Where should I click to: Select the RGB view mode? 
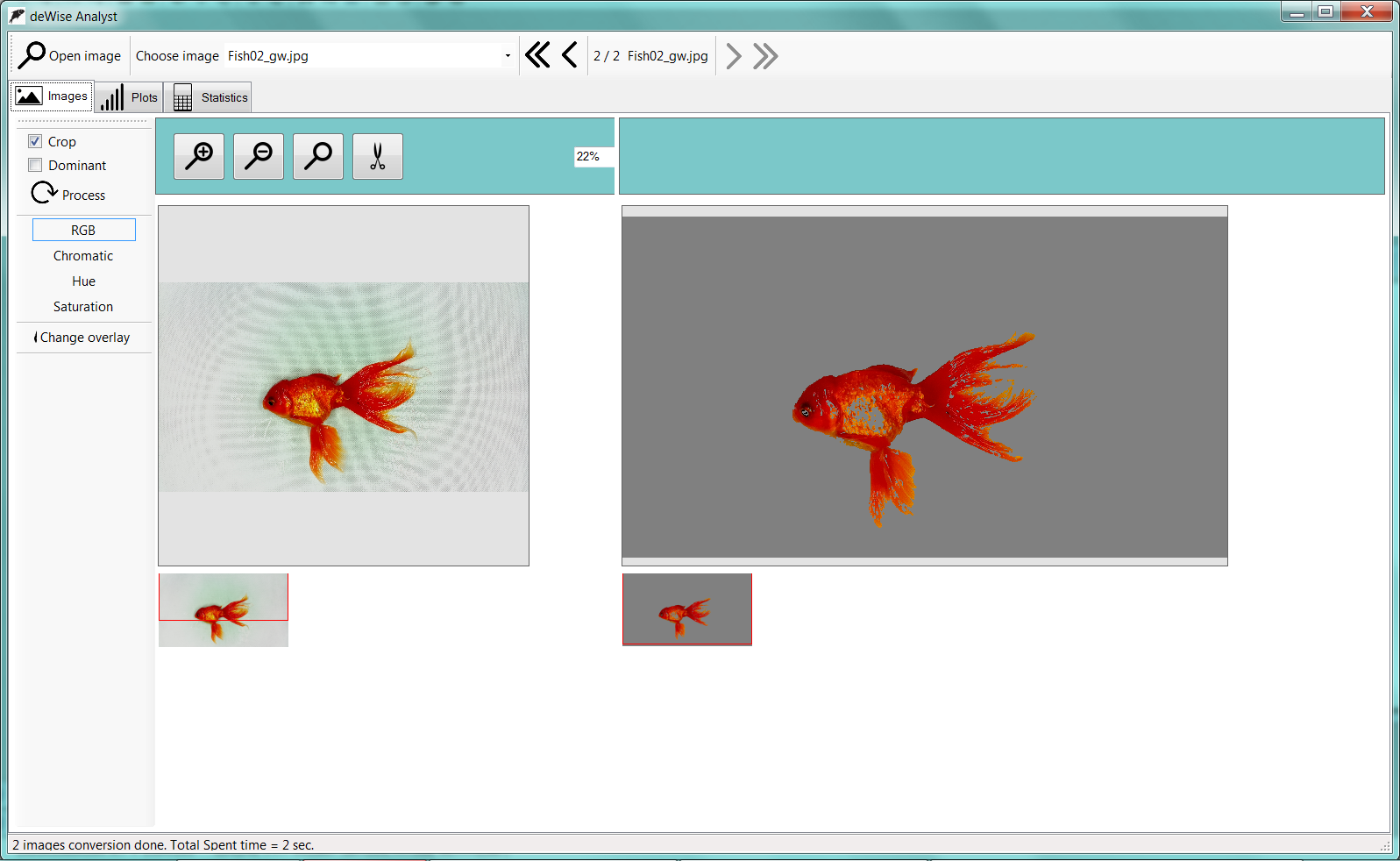[84, 230]
